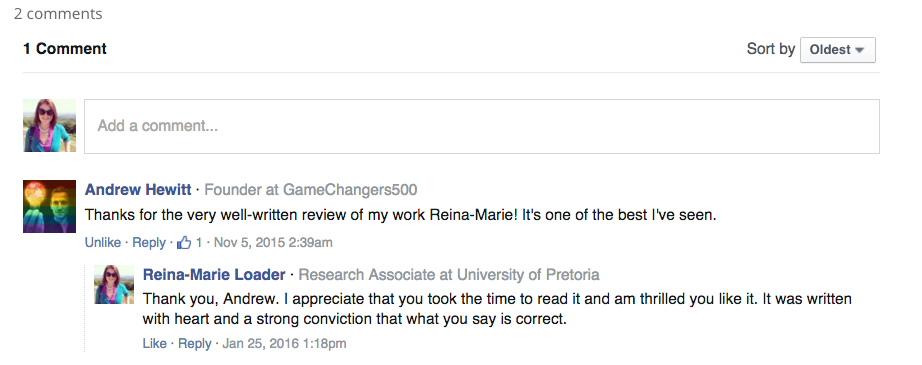
Task: Open Andrew Hewitt's profile name link
Action: coord(138,190)
